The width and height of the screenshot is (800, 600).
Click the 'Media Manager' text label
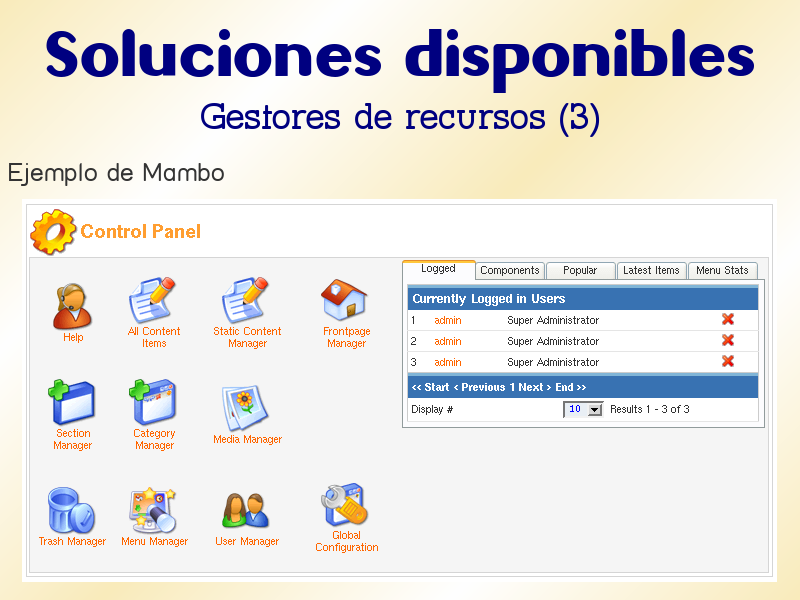point(247,439)
